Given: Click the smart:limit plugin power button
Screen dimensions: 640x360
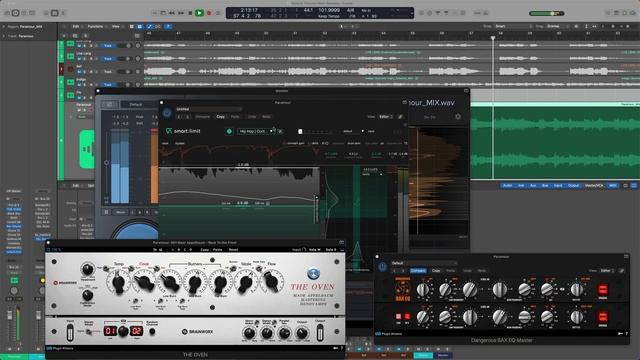Looking at the screenshot, I should click(167, 113).
